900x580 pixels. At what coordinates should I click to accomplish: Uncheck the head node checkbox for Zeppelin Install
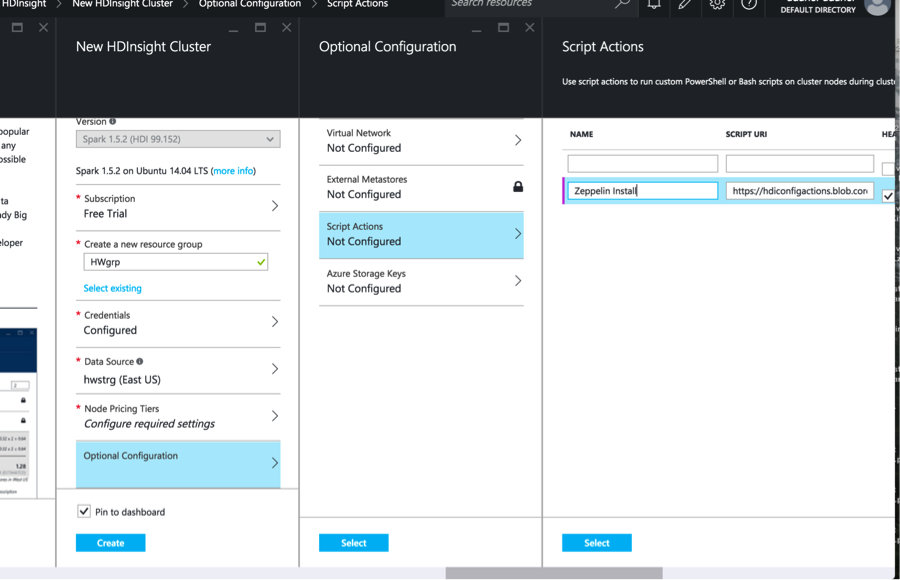(888, 196)
